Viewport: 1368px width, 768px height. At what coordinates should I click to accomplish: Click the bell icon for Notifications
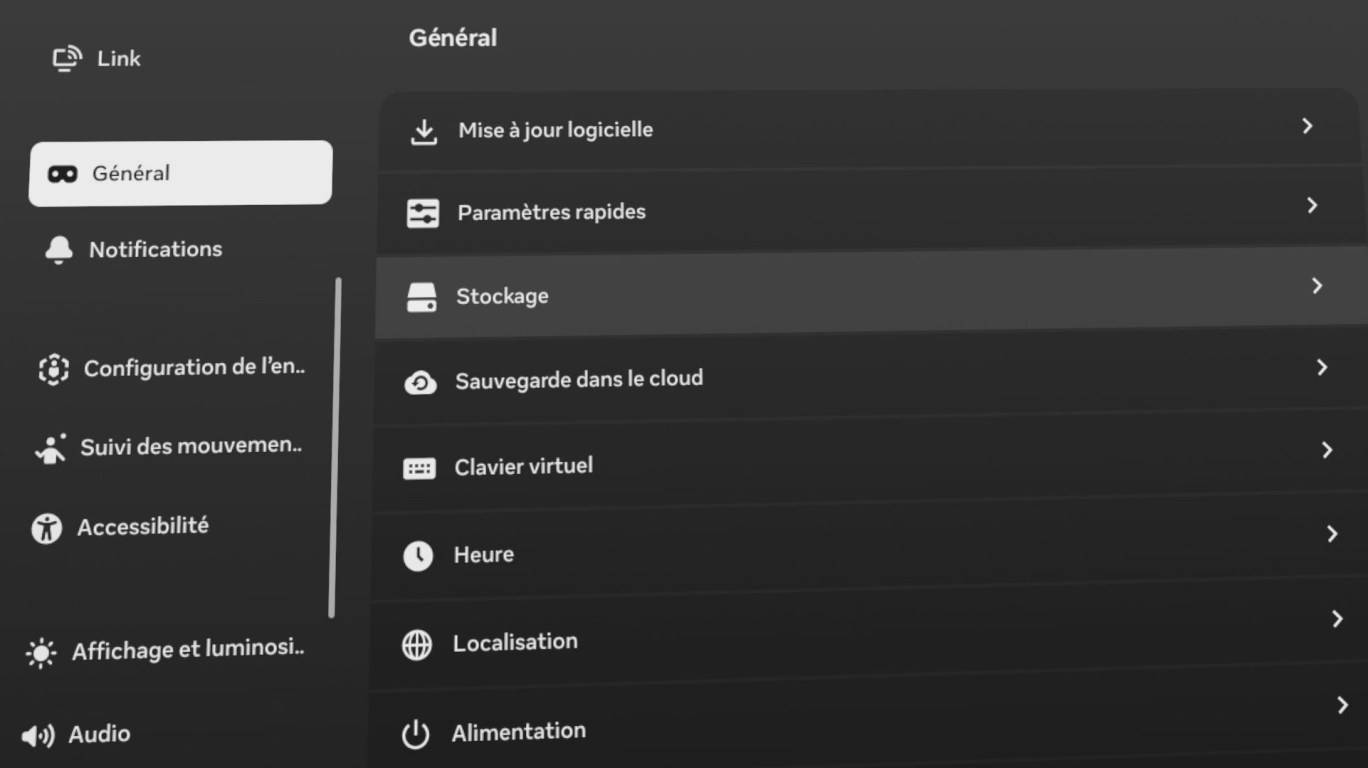click(59, 250)
